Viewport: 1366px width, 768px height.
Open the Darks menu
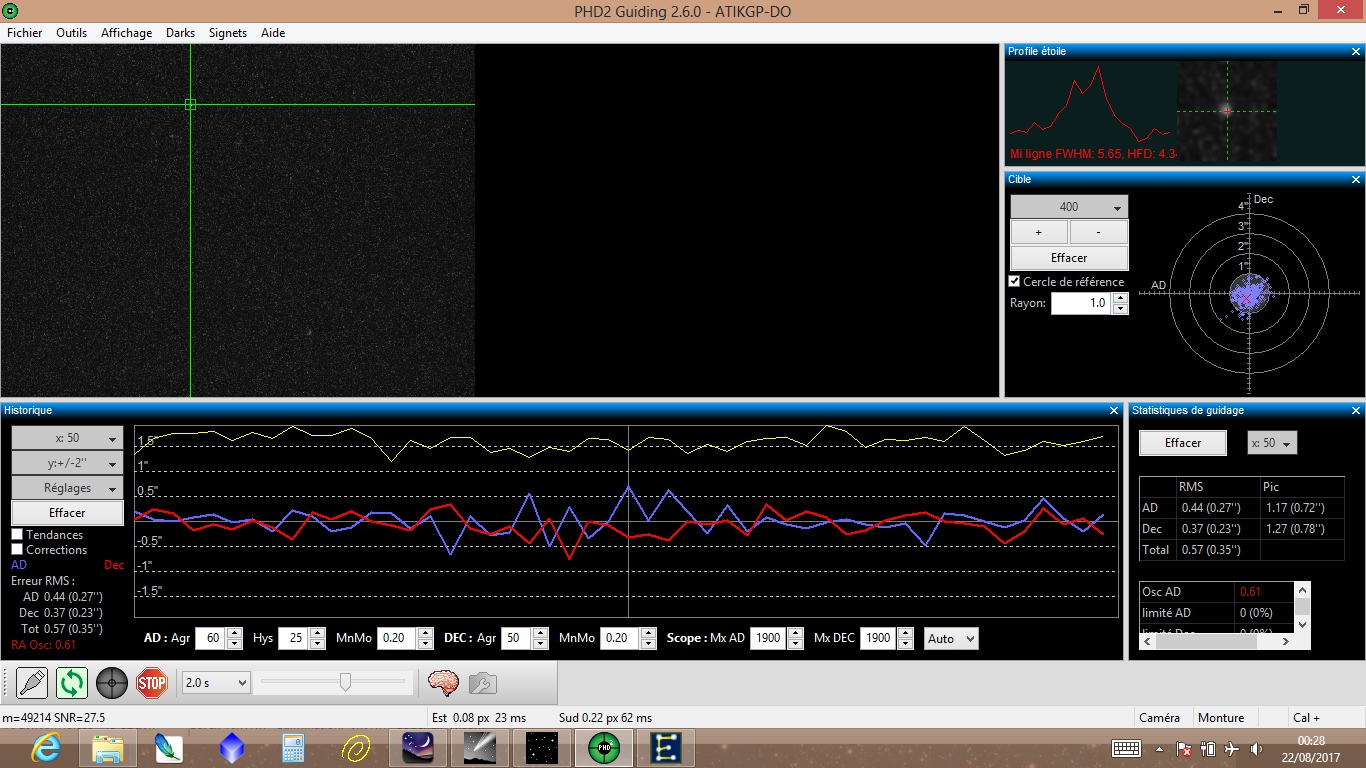[x=181, y=33]
